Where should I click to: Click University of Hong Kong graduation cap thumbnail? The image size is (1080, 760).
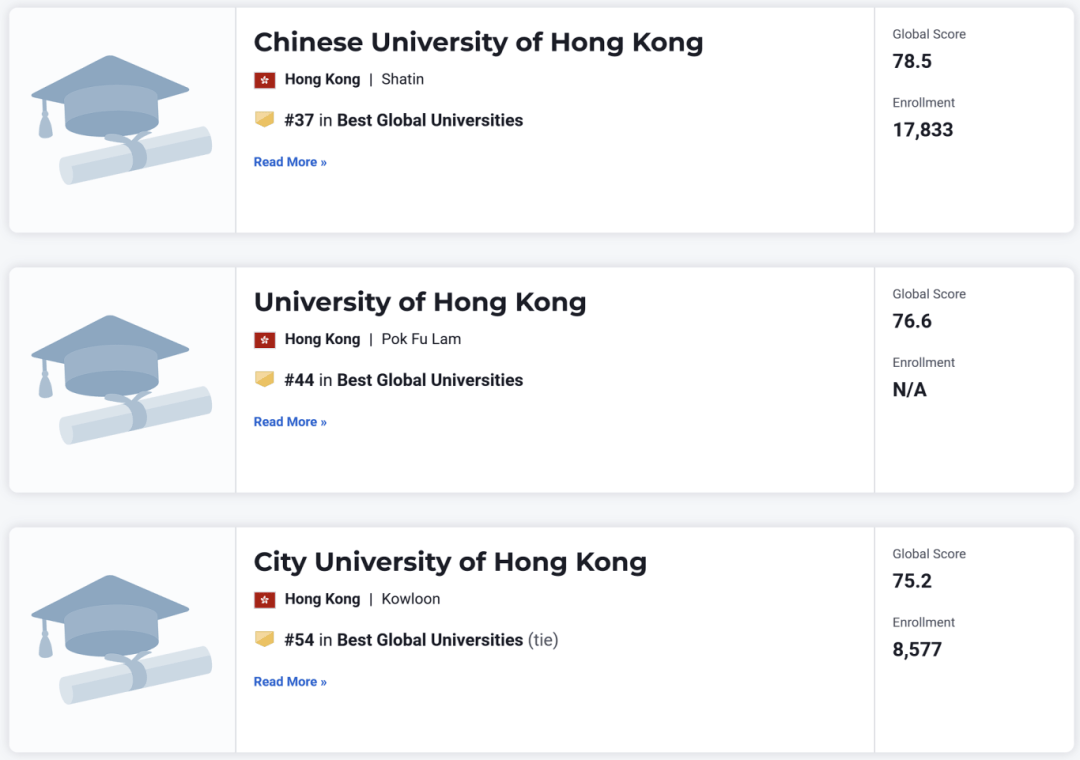pyautogui.click(x=122, y=380)
